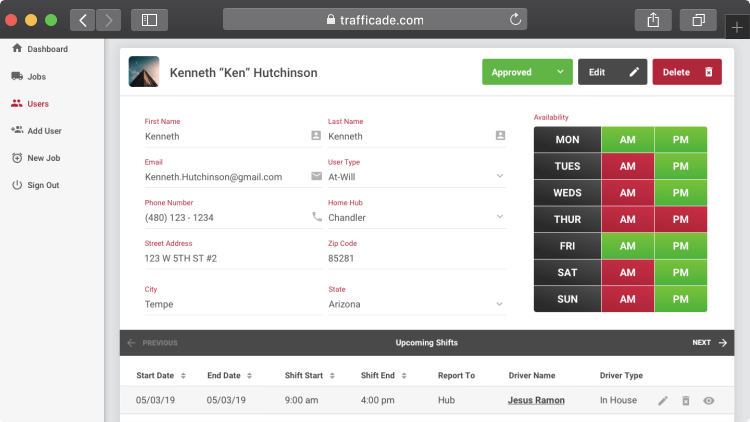Click the red Delete button
750x422 pixels.
click(687, 72)
